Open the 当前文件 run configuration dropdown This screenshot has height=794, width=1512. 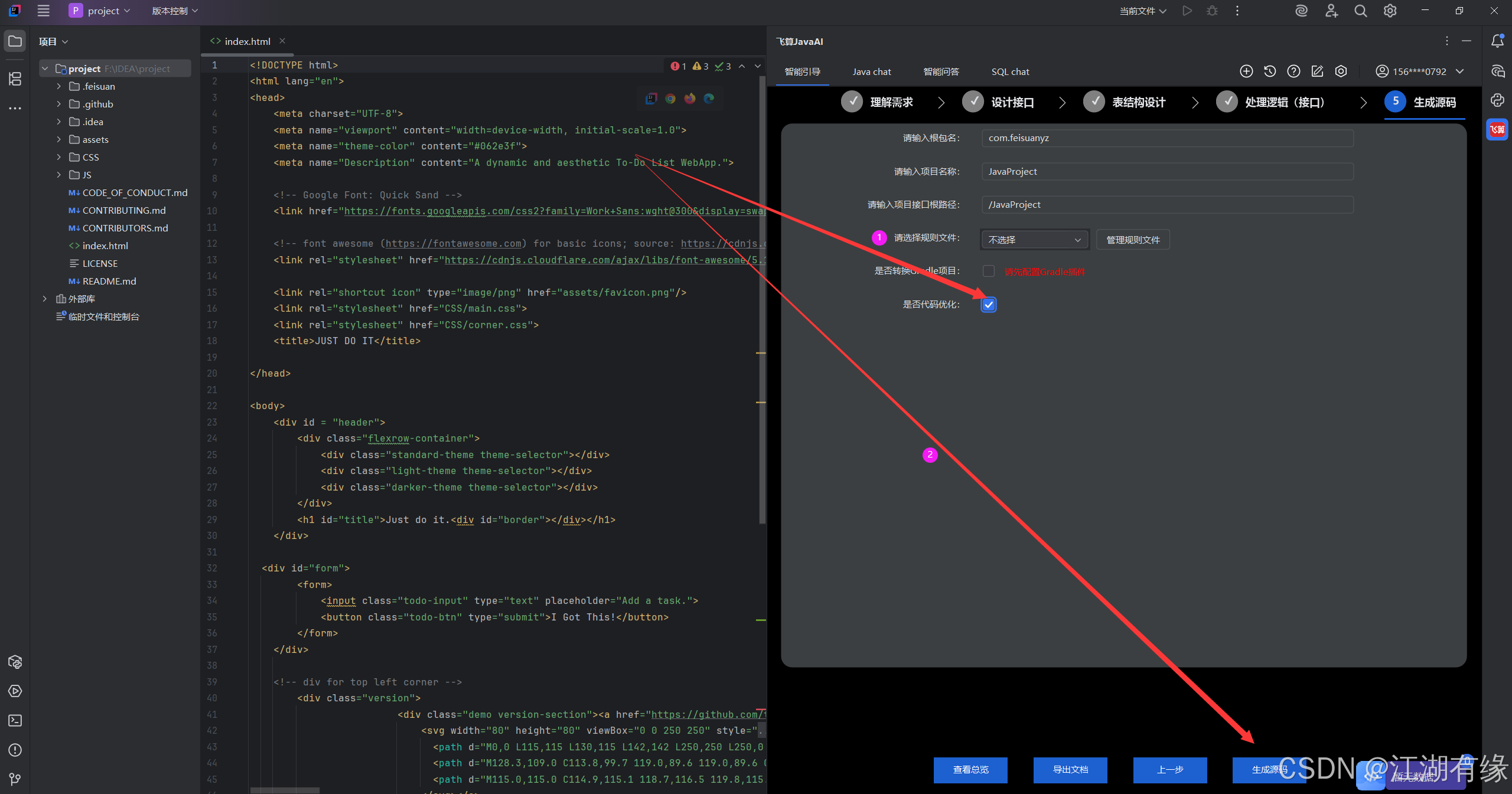click(1143, 11)
